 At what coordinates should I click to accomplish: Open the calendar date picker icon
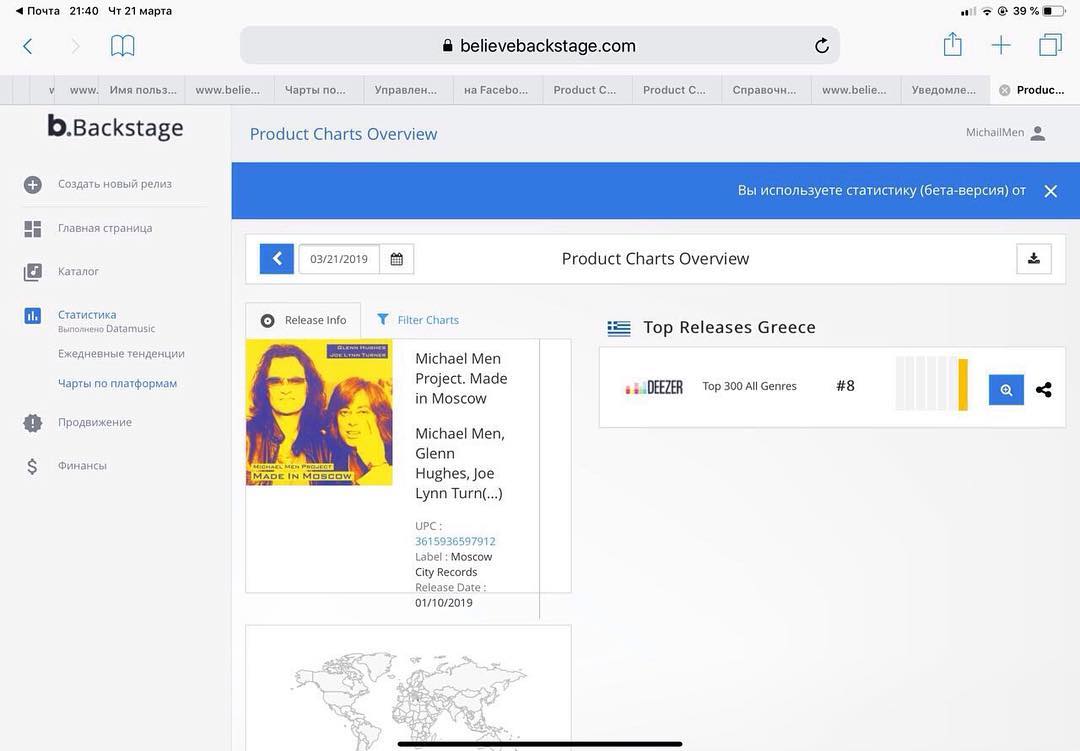[x=397, y=259]
